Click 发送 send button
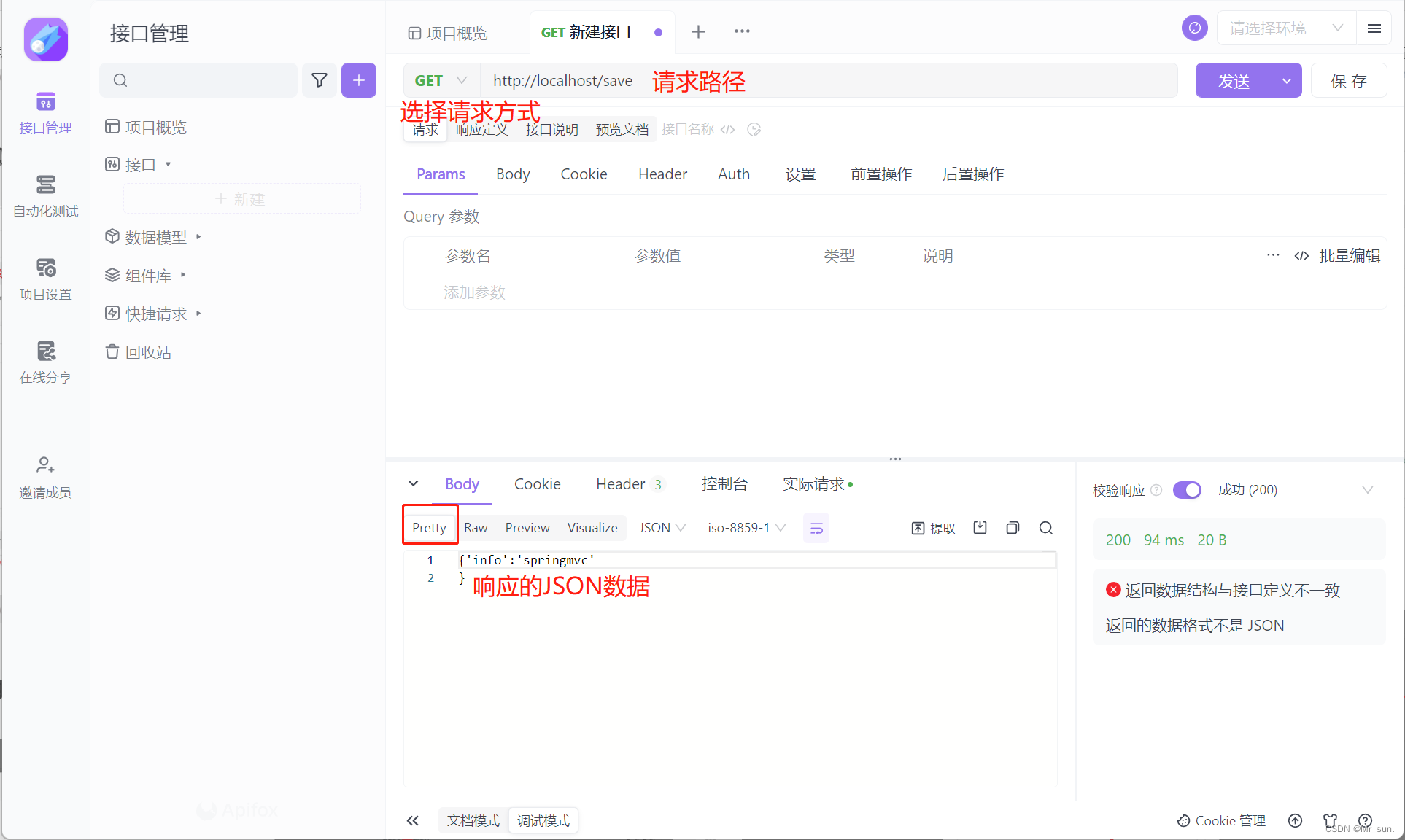Viewport: 1405px width, 840px height. (x=1234, y=80)
